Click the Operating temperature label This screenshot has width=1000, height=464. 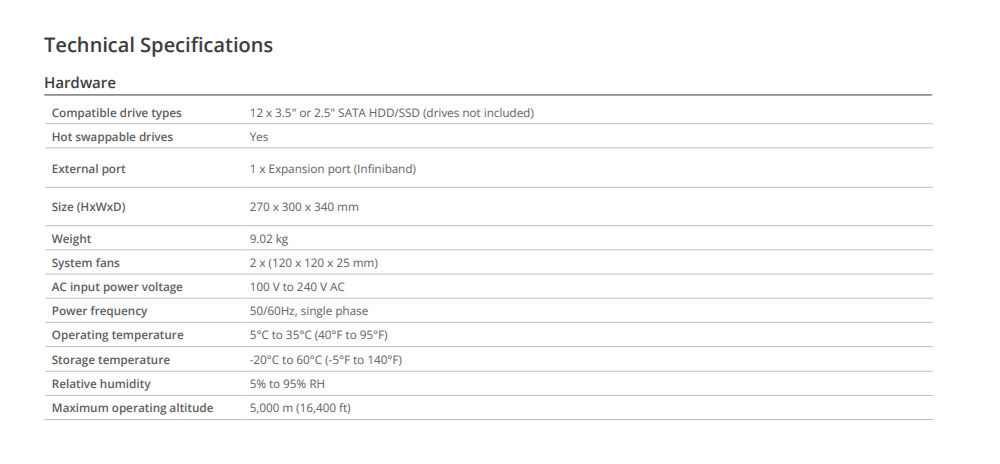click(118, 335)
